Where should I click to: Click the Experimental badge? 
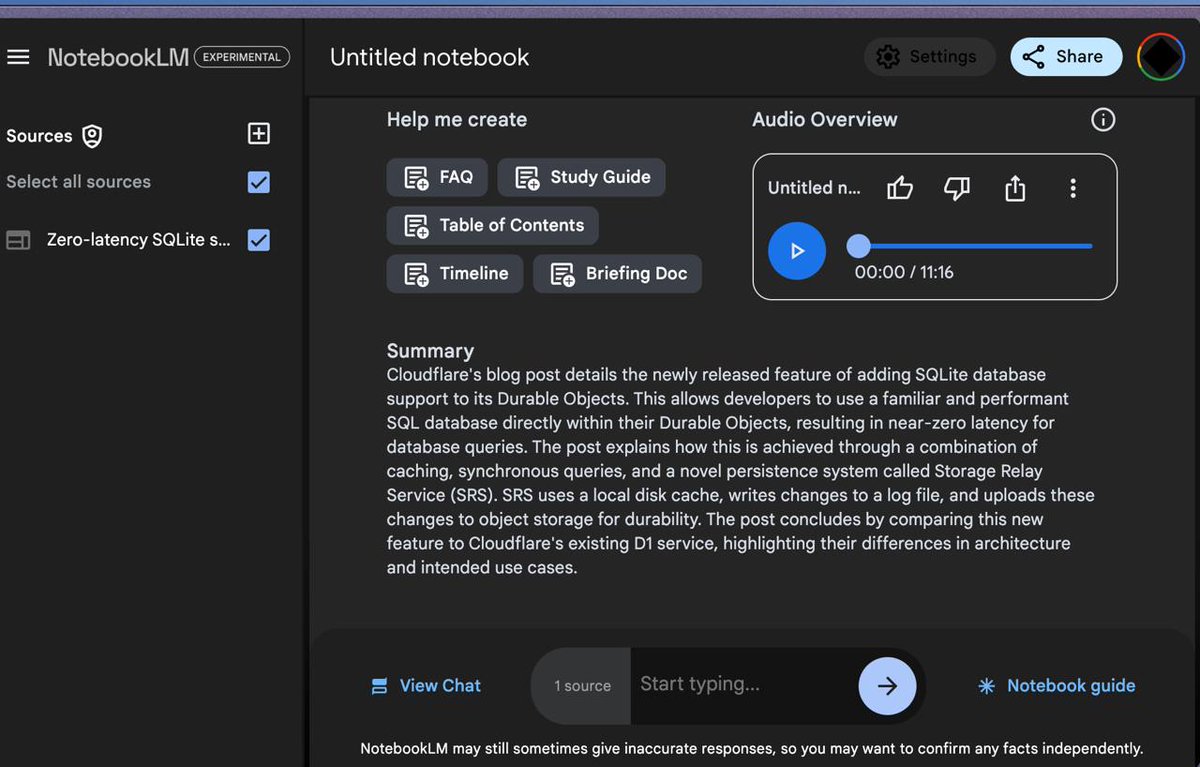[242, 57]
